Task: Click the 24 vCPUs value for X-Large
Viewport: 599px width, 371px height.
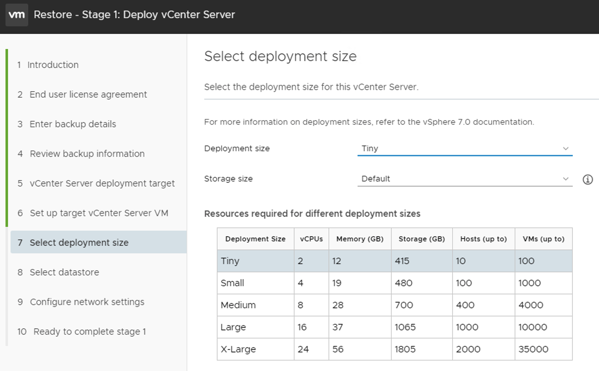Action: pos(303,349)
